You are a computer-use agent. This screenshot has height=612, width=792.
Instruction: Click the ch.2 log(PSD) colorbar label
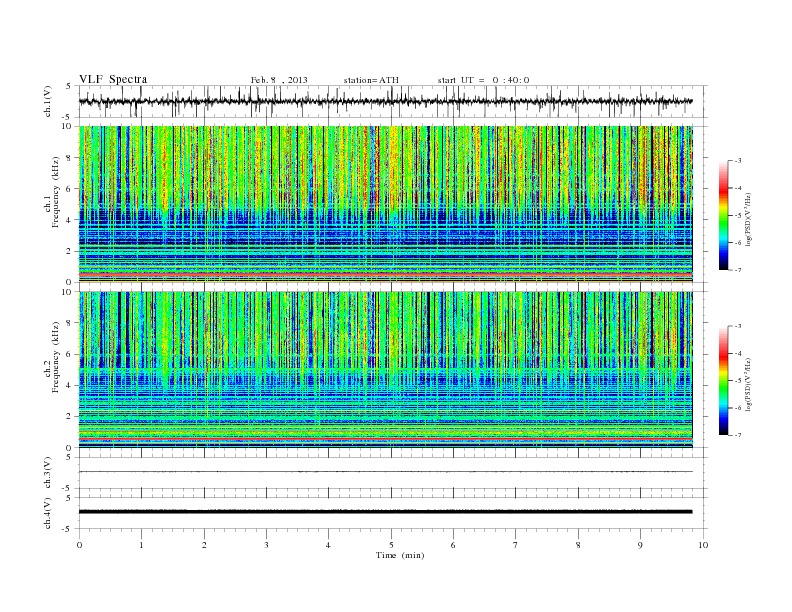[748, 384]
